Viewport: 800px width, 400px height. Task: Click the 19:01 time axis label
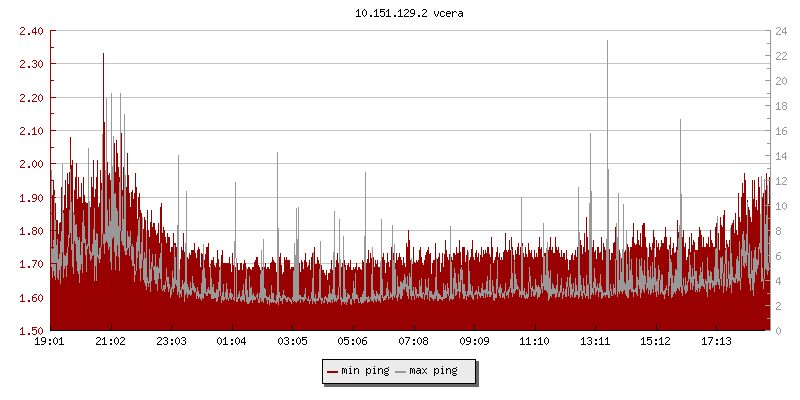50,342
